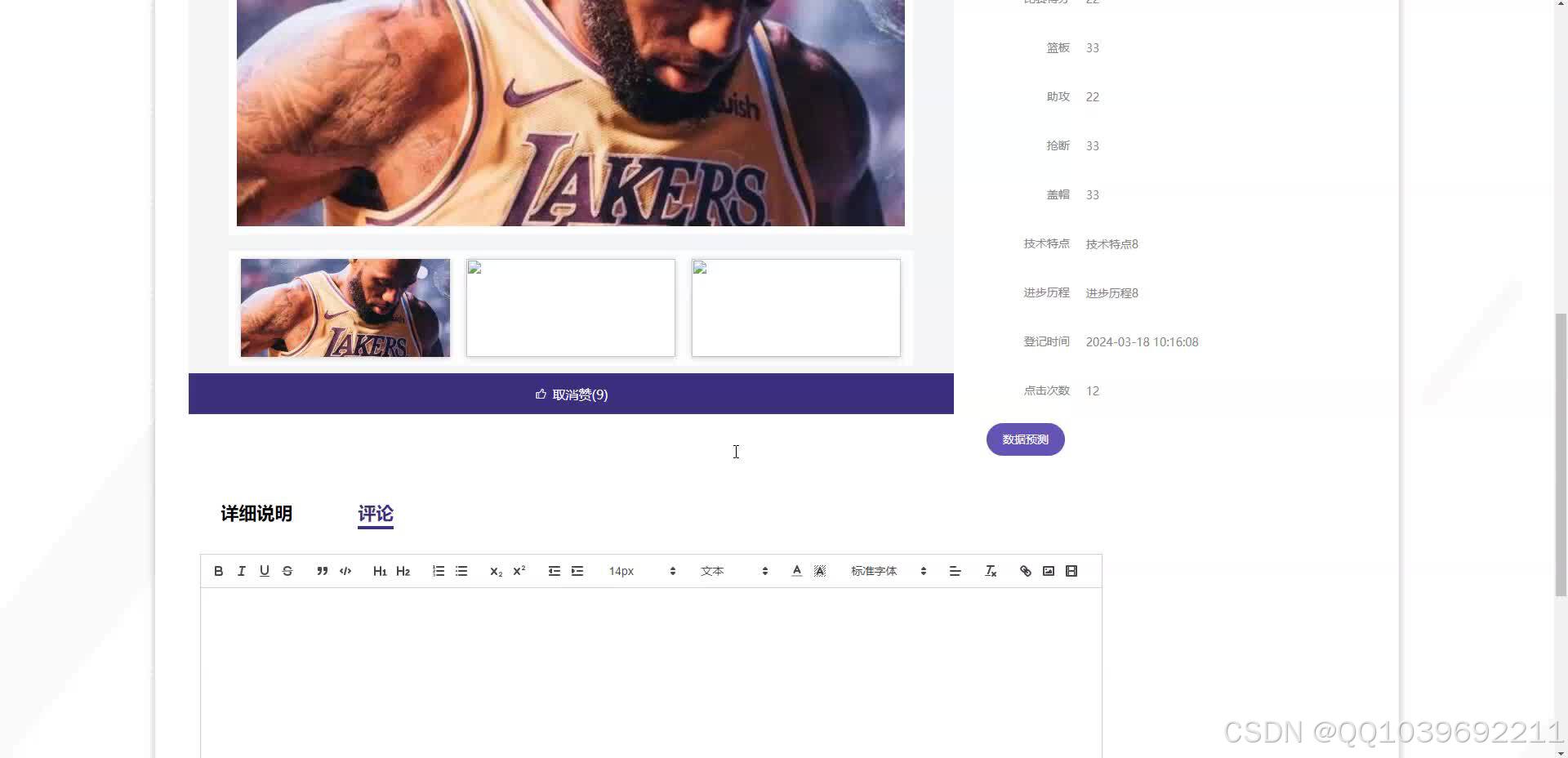Apply Heading 1 style
1568x758 pixels.
click(380, 571)
